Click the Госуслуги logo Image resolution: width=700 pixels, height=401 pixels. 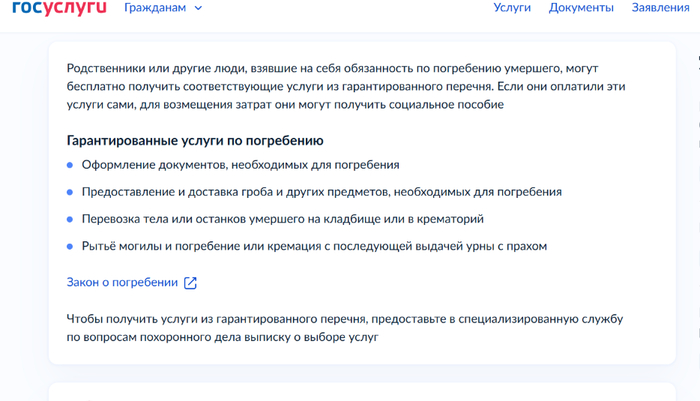click(x=59, y=8)
